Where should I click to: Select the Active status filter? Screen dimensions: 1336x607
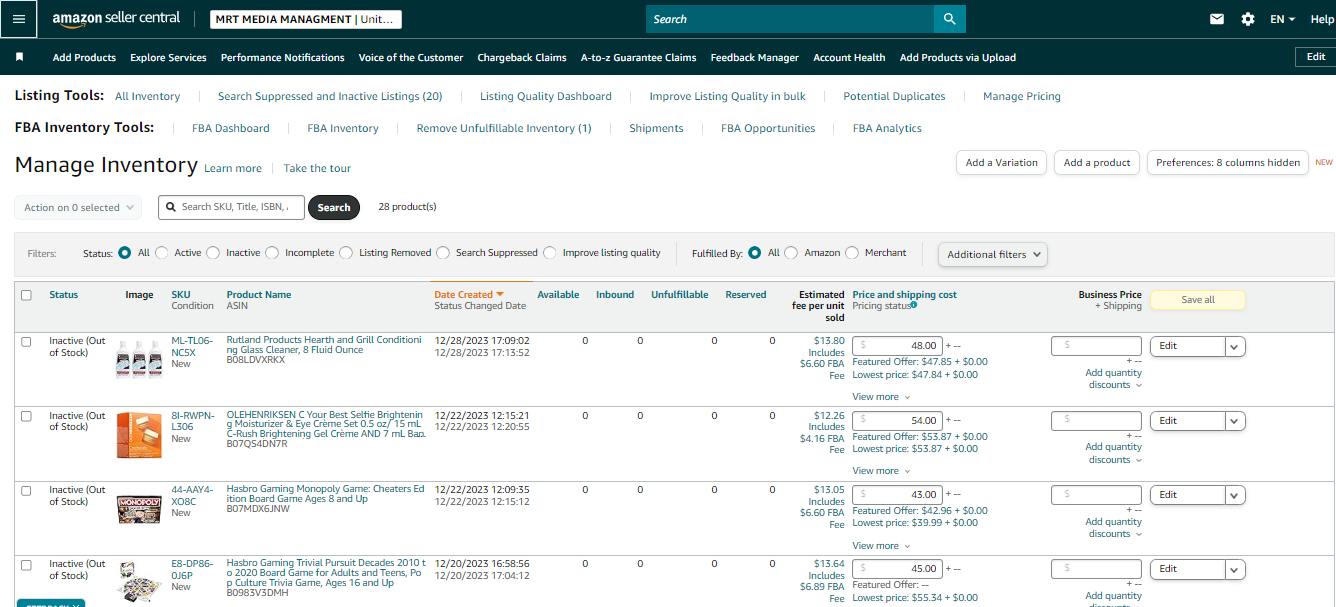(x=162, y=253)
